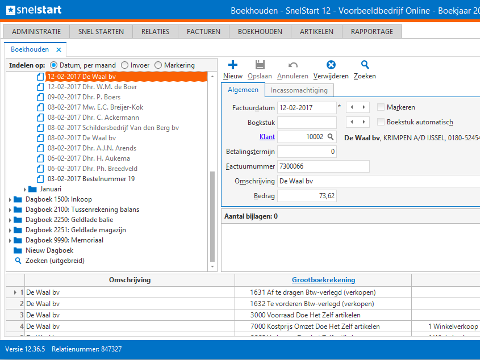480x360 pixels.
Task: Click the Nieuw Dagboek folder icon
Action: point(18,250)
